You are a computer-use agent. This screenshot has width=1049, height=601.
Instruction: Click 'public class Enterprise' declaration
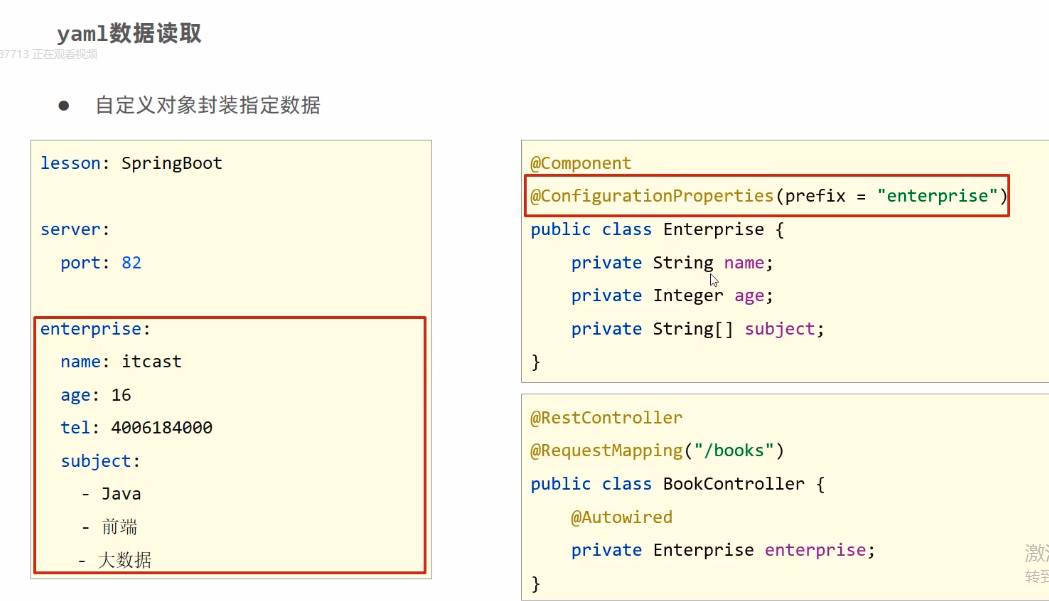[657, 229]
